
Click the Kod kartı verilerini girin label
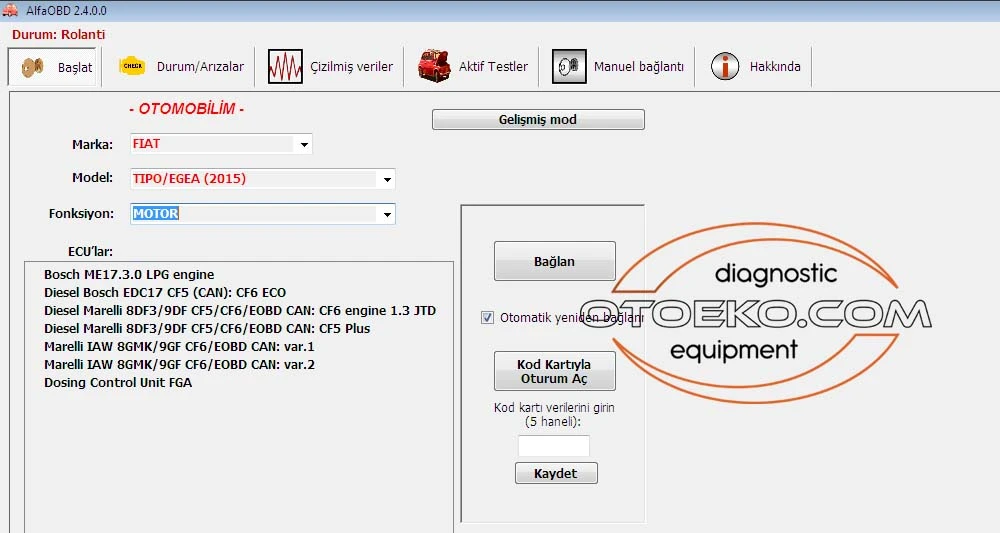(x=554, y=414)
